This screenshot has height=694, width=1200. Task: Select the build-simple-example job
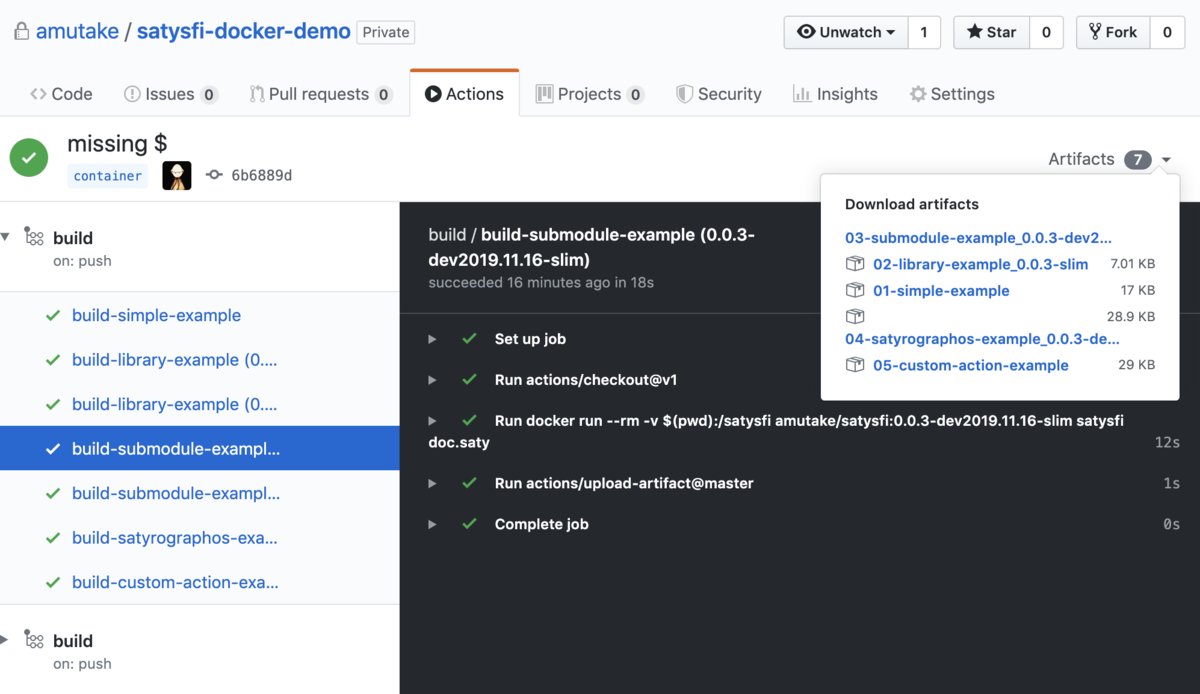156,315
